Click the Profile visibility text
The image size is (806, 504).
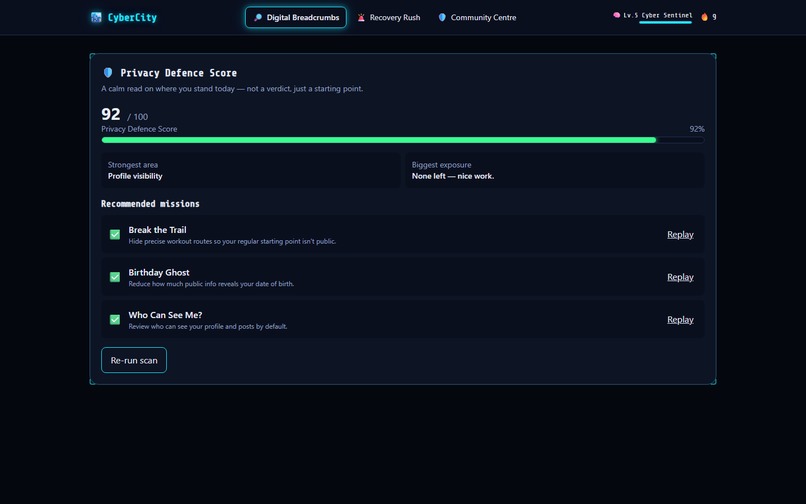point(135,176)
